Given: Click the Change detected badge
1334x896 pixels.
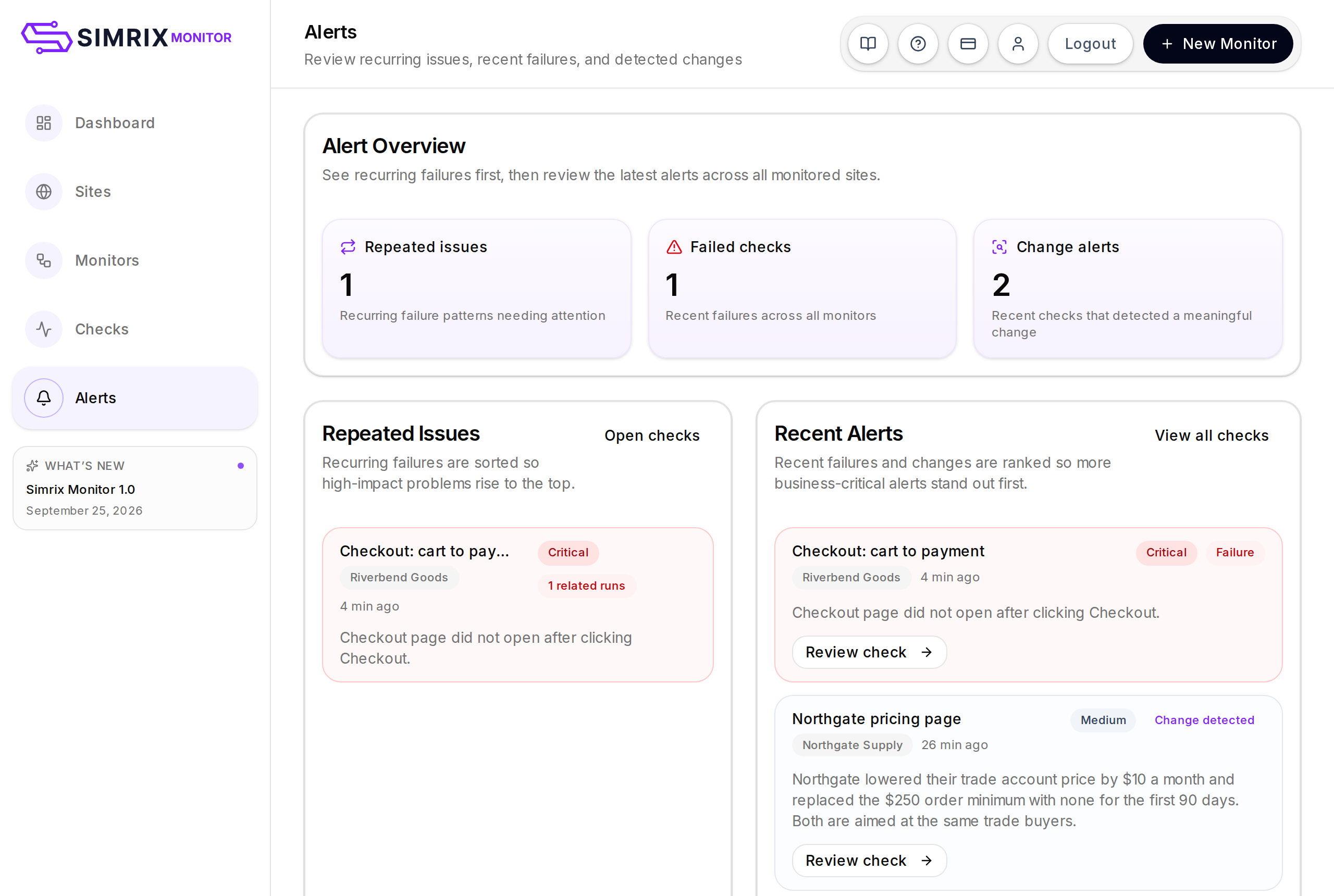Looking at the screenshot, I should (1204, 720).
